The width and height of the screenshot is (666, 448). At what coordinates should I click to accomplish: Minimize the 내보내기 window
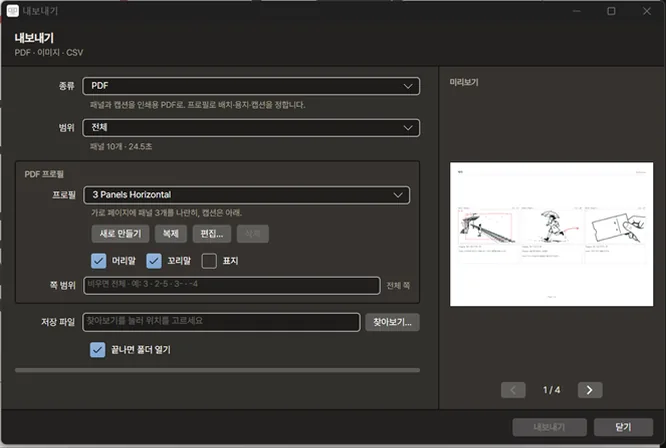pyautogui.click(x=576, y=11)
